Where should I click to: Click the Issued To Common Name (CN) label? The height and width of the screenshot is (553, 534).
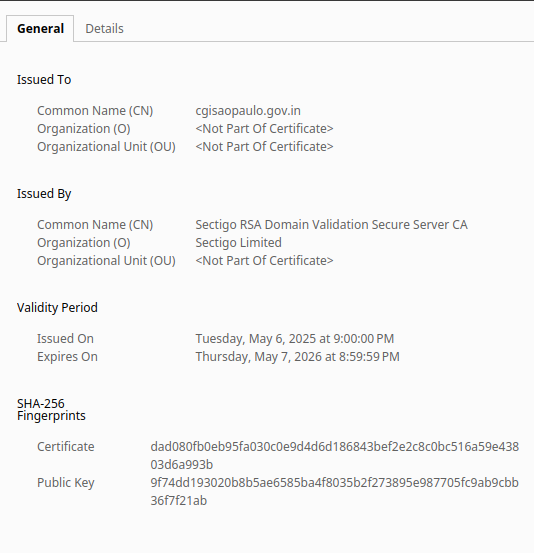[95, 111]
